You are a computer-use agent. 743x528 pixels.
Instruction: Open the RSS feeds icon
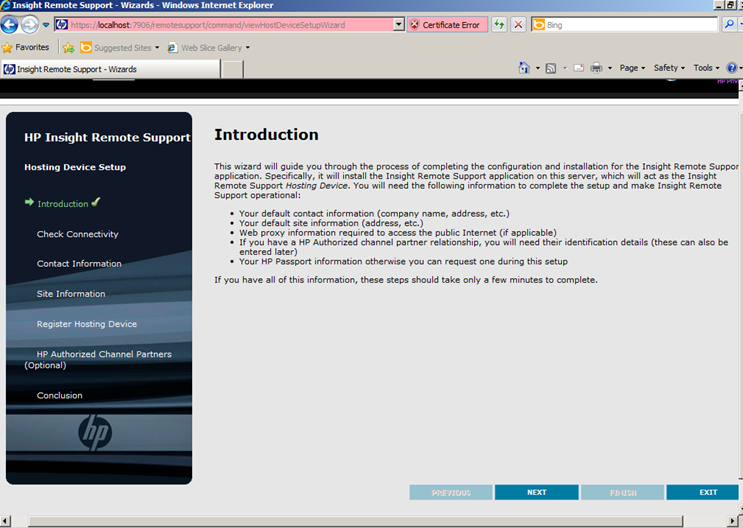(551, 68)
